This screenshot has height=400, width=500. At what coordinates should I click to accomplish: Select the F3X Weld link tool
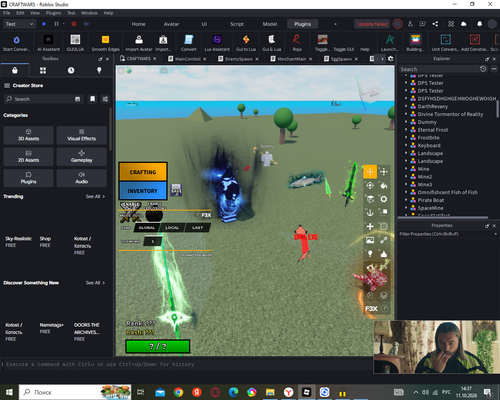(x=384, y=240)
